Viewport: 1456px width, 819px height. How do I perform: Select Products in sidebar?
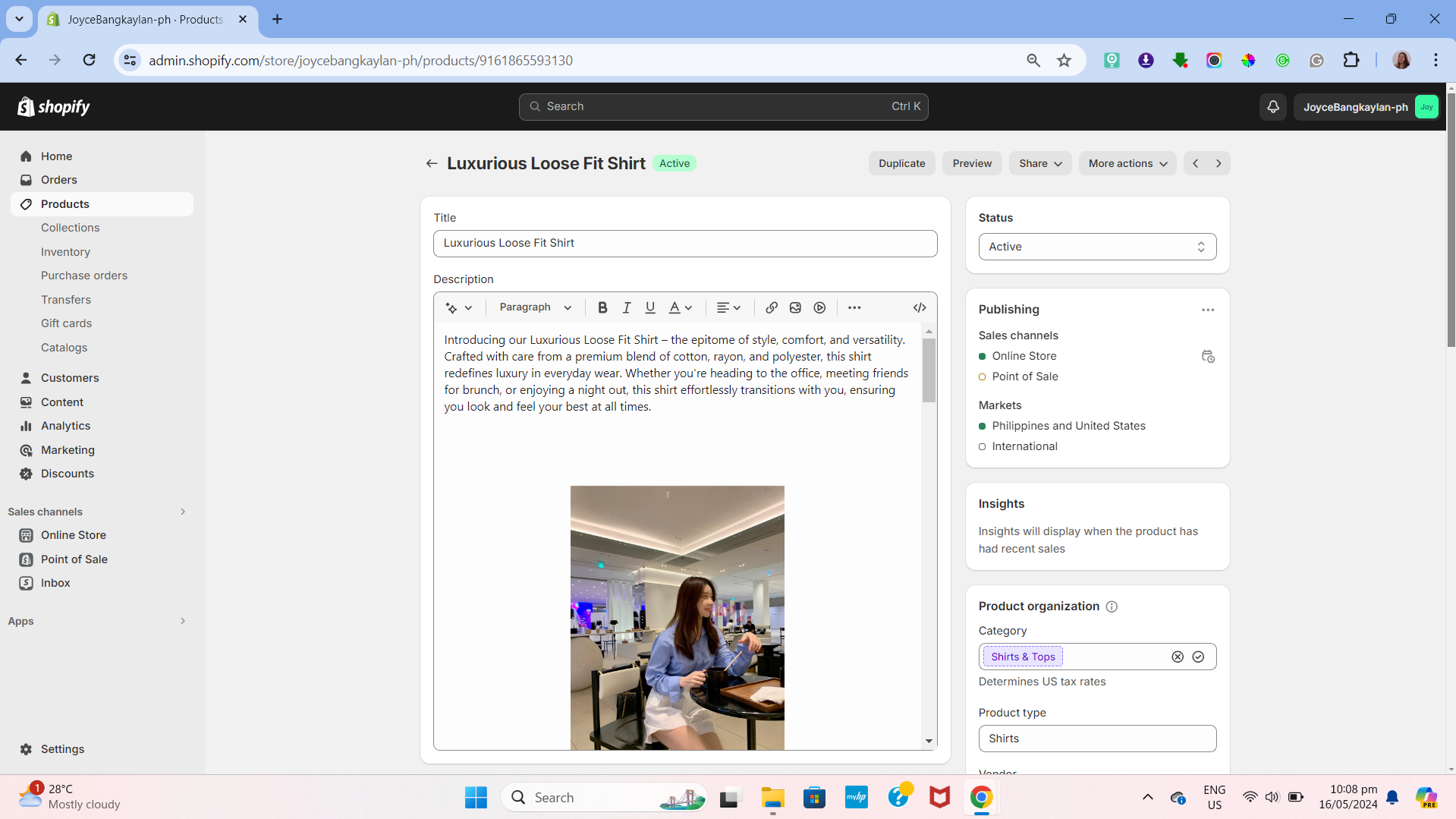coord(102,204)
